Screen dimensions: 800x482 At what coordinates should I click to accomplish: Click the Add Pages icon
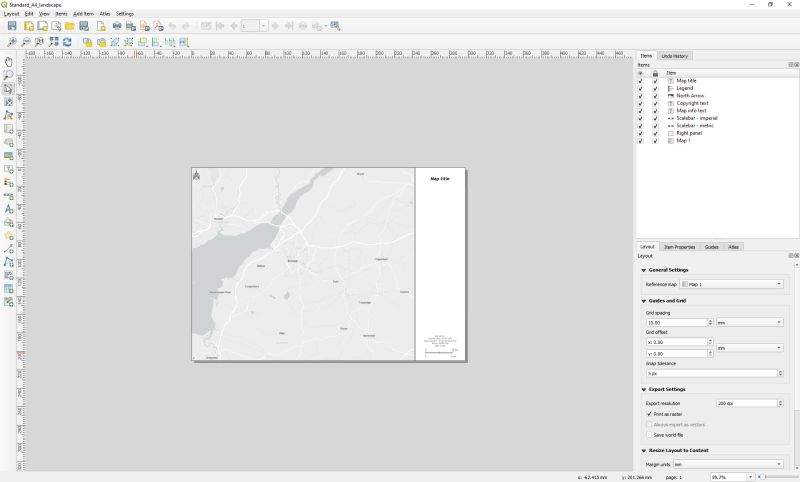point(101,26)
